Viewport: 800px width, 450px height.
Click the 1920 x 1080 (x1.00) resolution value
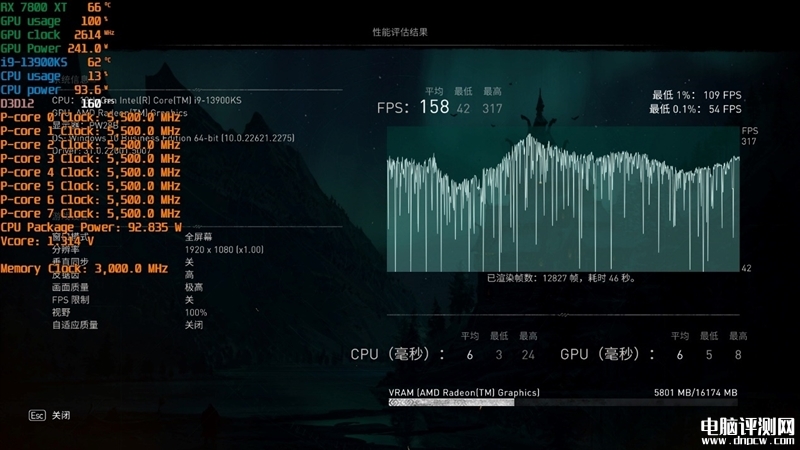click(x=224, y=249)
